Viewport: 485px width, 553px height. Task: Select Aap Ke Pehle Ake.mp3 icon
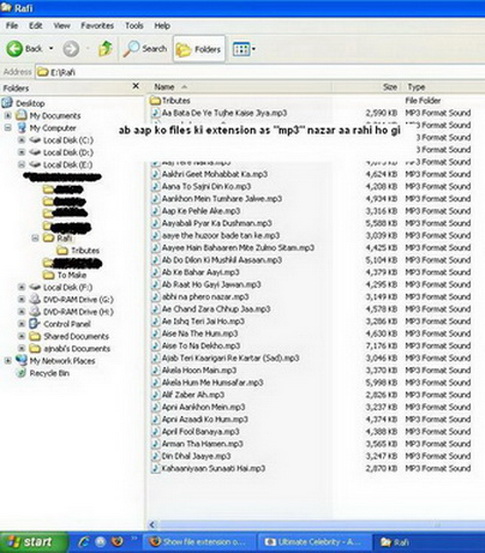pos(155,211)
